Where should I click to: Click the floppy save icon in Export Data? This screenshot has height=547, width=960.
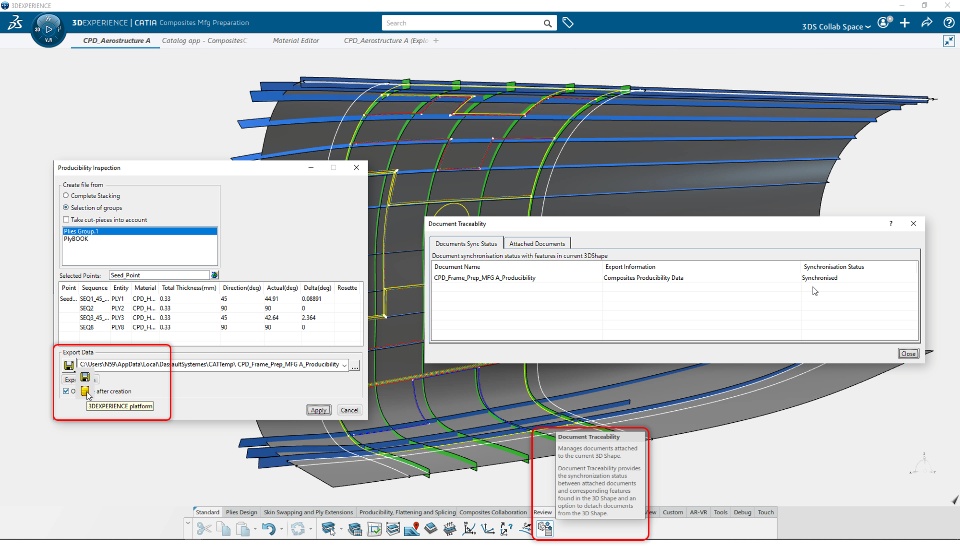(x=69, y=365)
